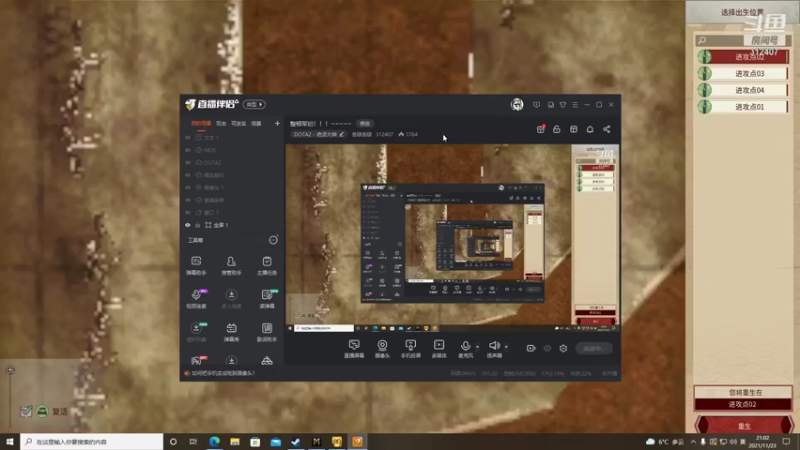Screen dimensions: 800x450
Task: Open the 手机投屏 phone casting option
Action: pos(410,349)
